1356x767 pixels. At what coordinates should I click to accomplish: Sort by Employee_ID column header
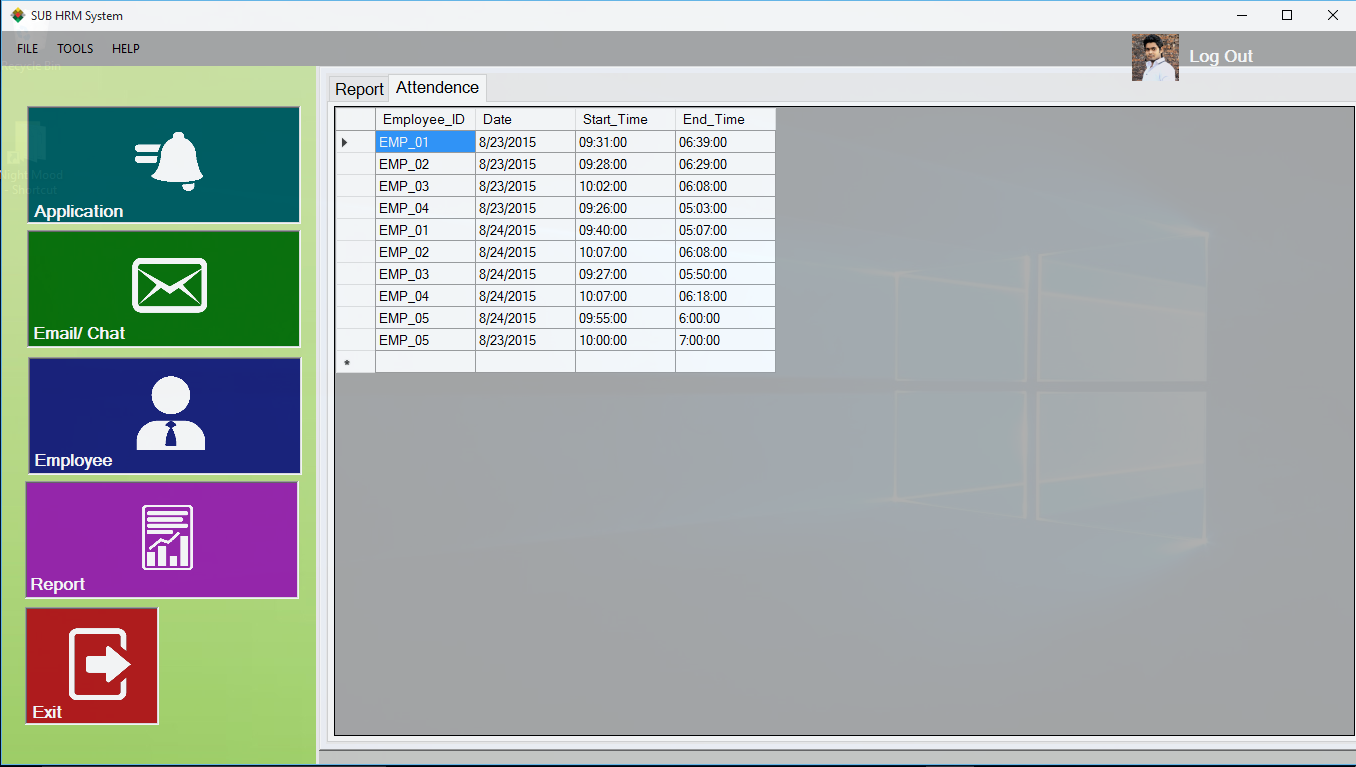click(425, 119)
